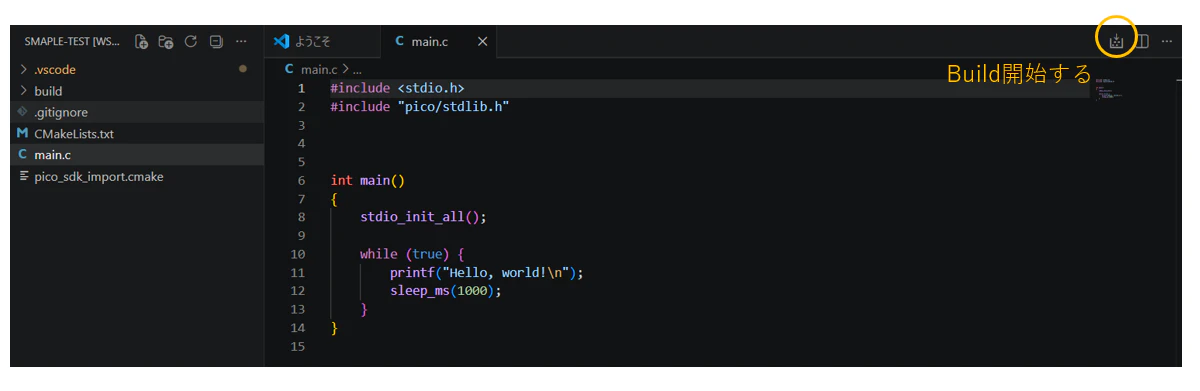The height and width of the screenshot is (391, 1200).
Task: Create a new folder in explorer header
Action: [x=166, y=42]
